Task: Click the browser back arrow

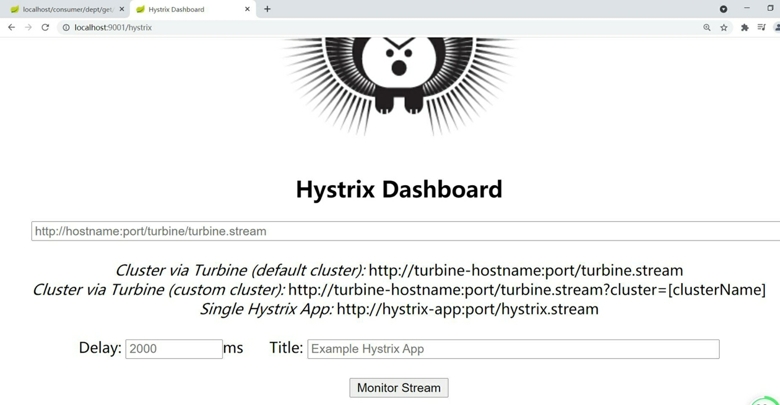Action: pos(11,27)
